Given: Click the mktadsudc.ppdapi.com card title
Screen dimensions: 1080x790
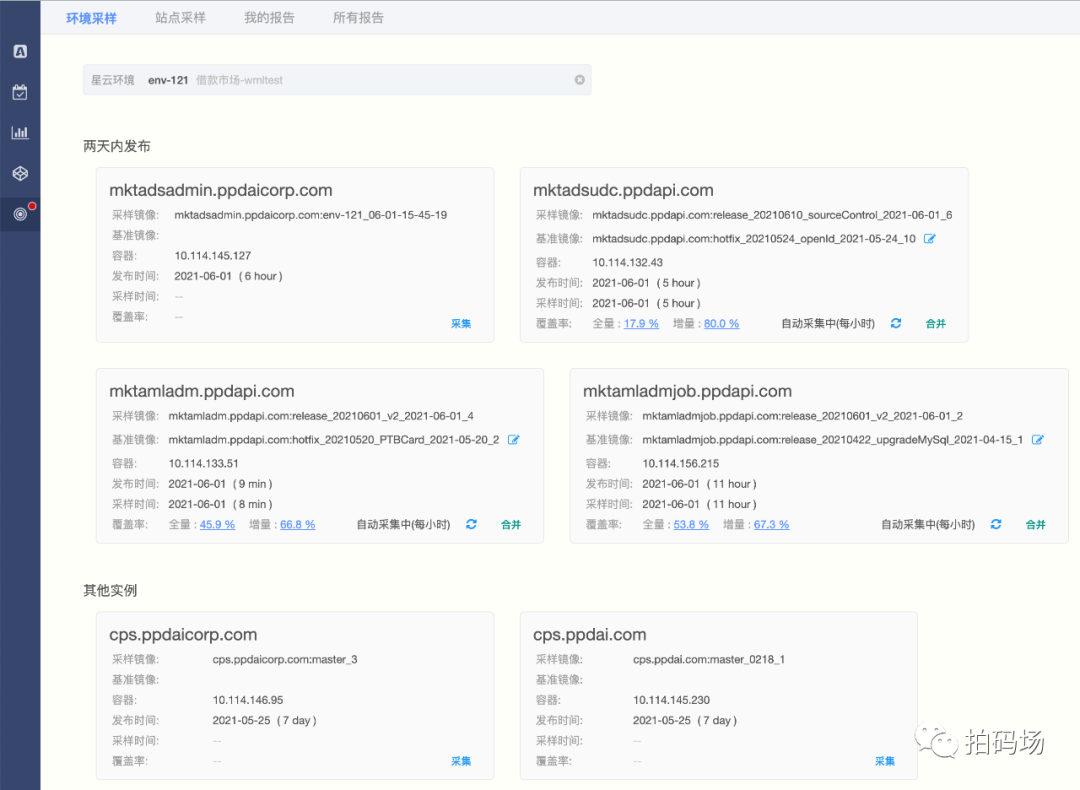Looking at the screenshot, I should coord(623,190).
